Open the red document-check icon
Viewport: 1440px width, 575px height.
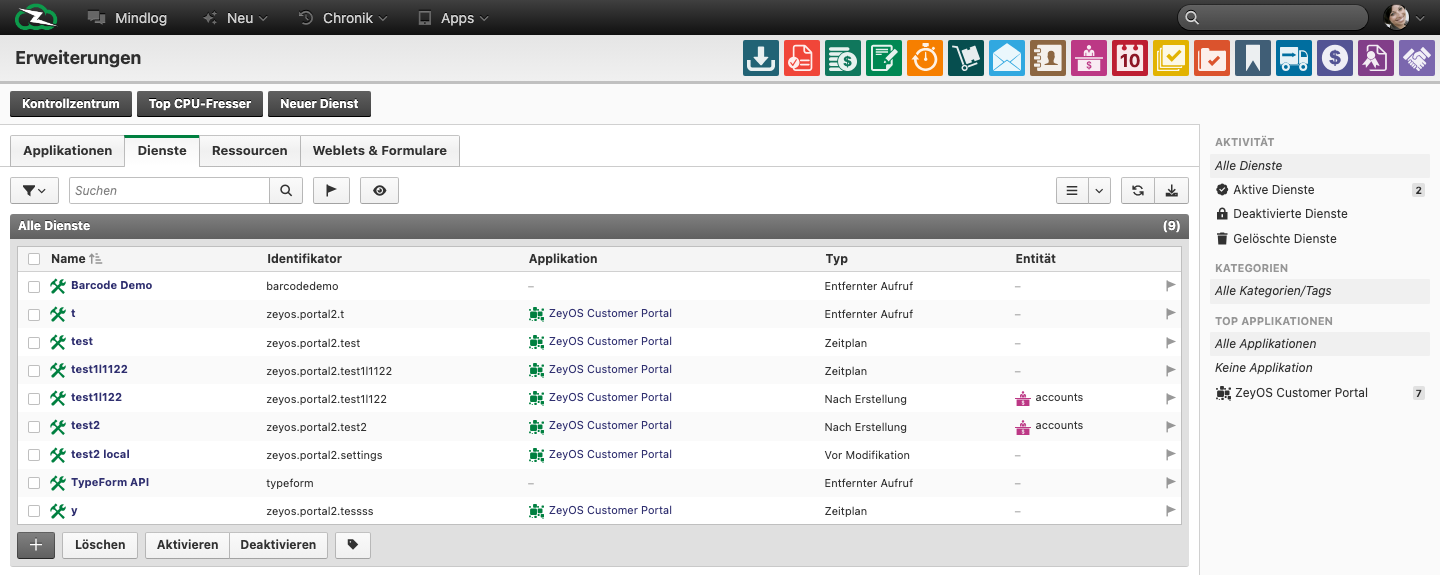point(802,58)
